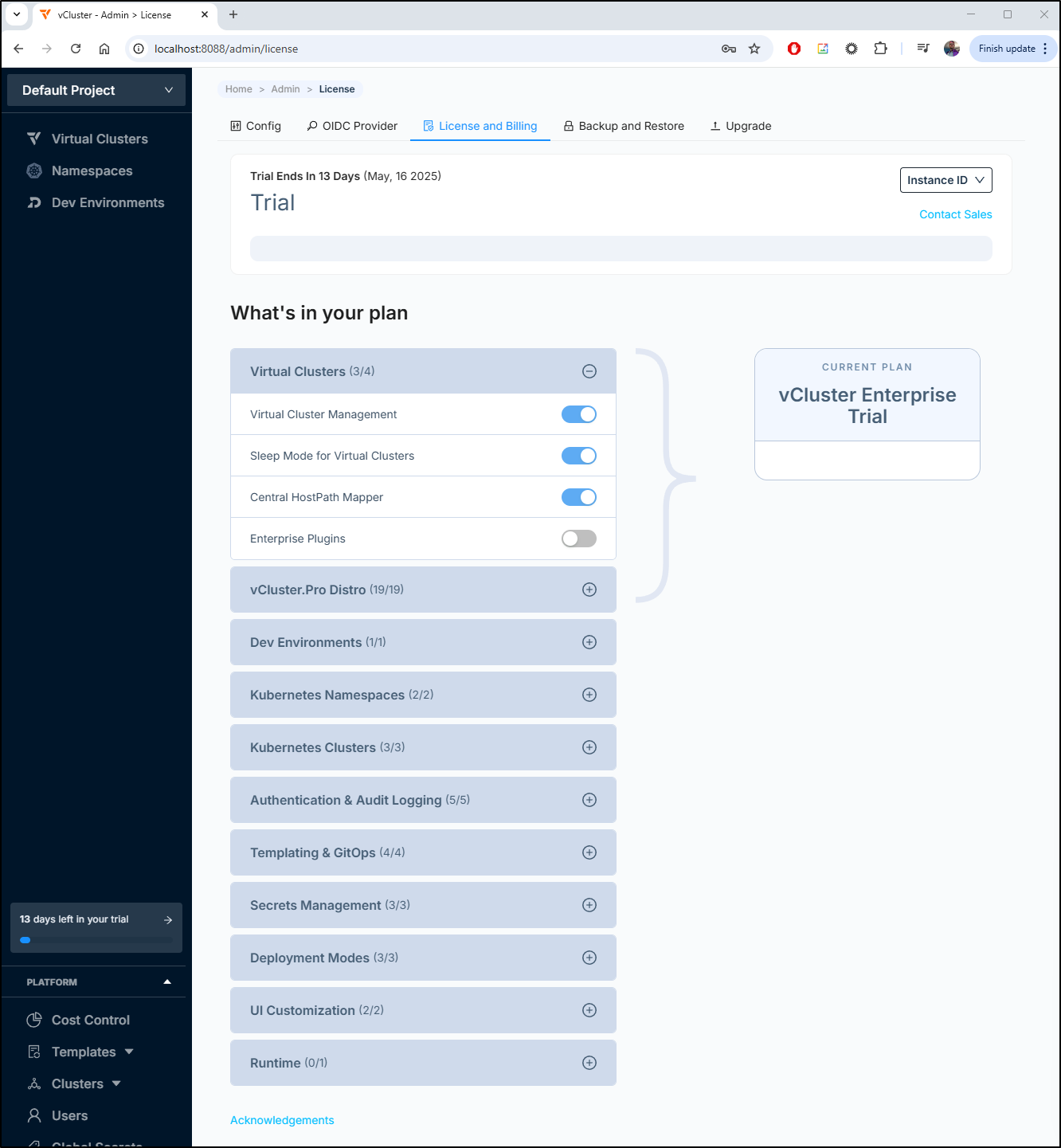This screenshot has width=1061, height=1148.
Task: Open the Default Project dropdown
Action: 96,90
